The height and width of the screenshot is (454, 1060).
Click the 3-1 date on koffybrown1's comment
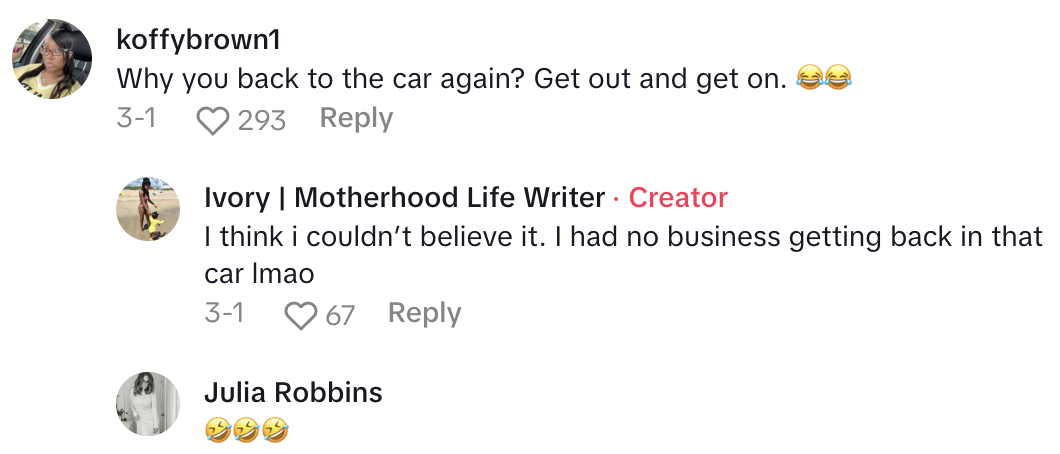click(x=138, y=119)
